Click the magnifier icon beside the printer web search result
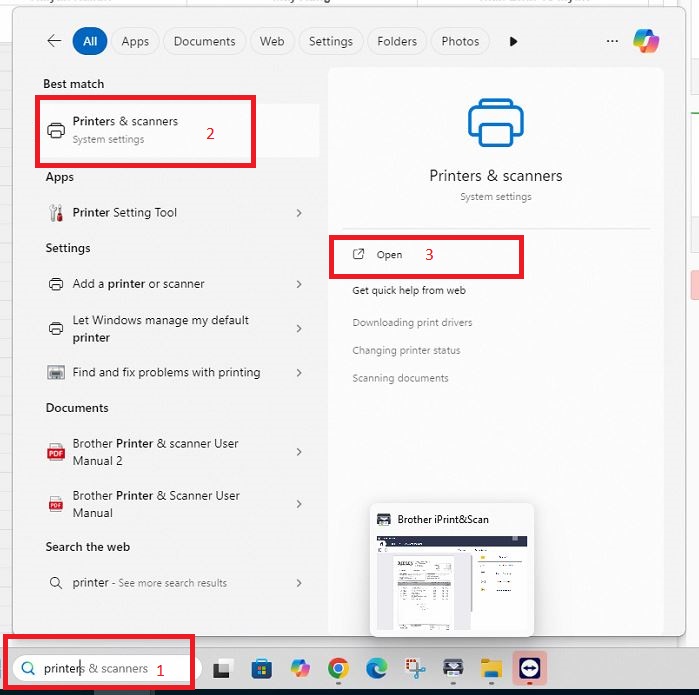Screen dimensions: 699x695 click(56, 583)
